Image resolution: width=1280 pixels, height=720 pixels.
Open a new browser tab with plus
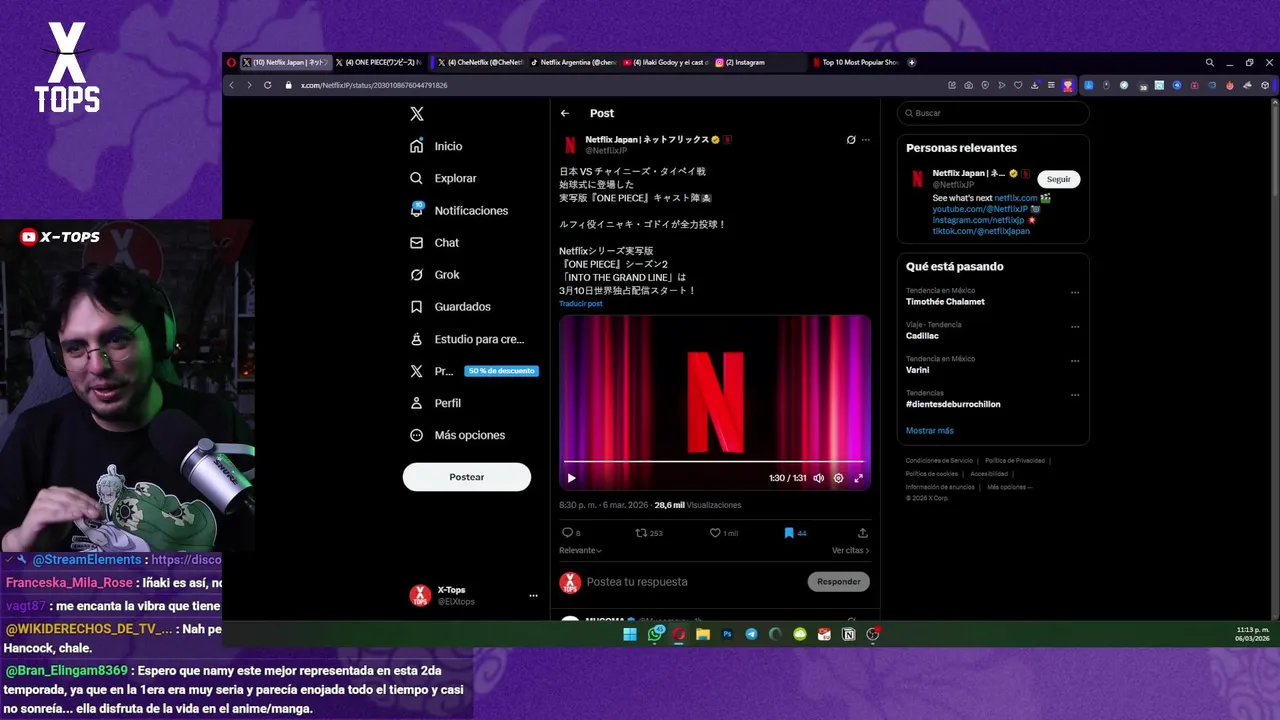point(911,62)
